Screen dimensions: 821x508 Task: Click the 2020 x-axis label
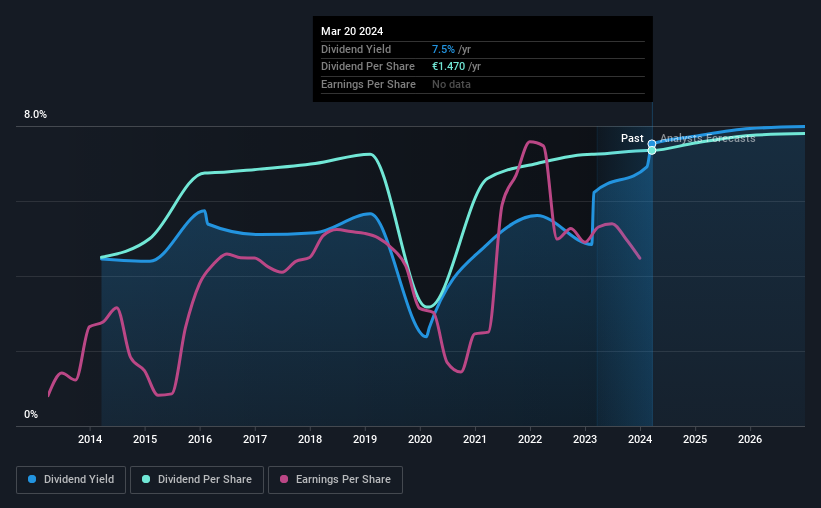coord(420,439)
